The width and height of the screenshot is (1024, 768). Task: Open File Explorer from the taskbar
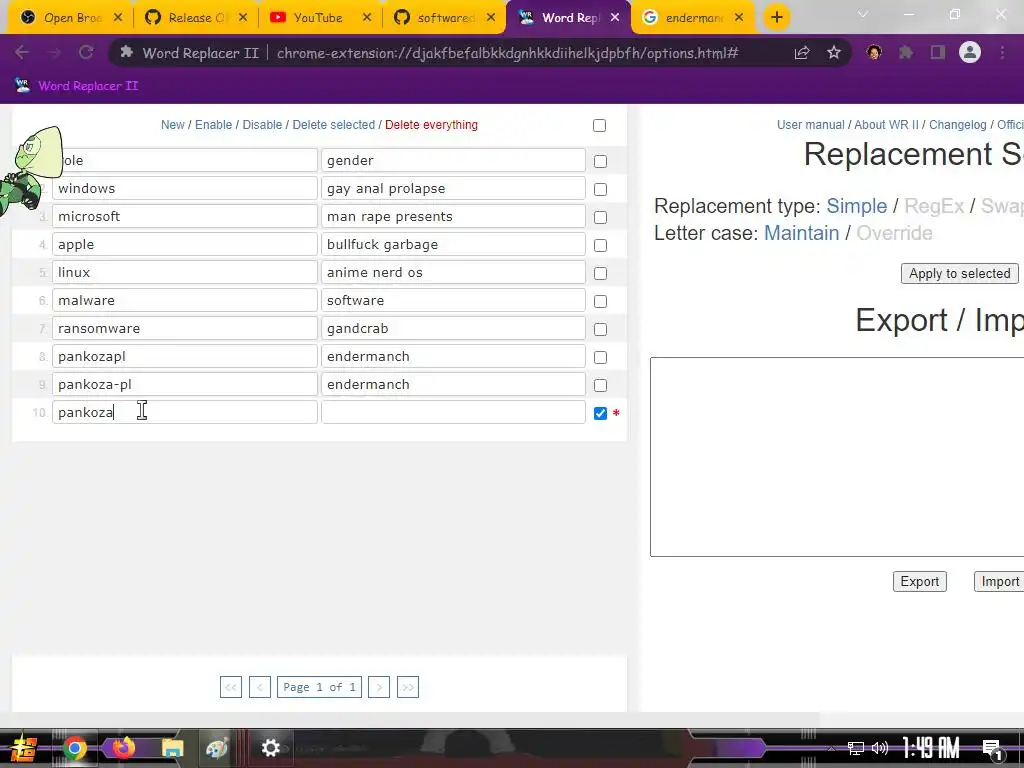click(x=172, y=748)
